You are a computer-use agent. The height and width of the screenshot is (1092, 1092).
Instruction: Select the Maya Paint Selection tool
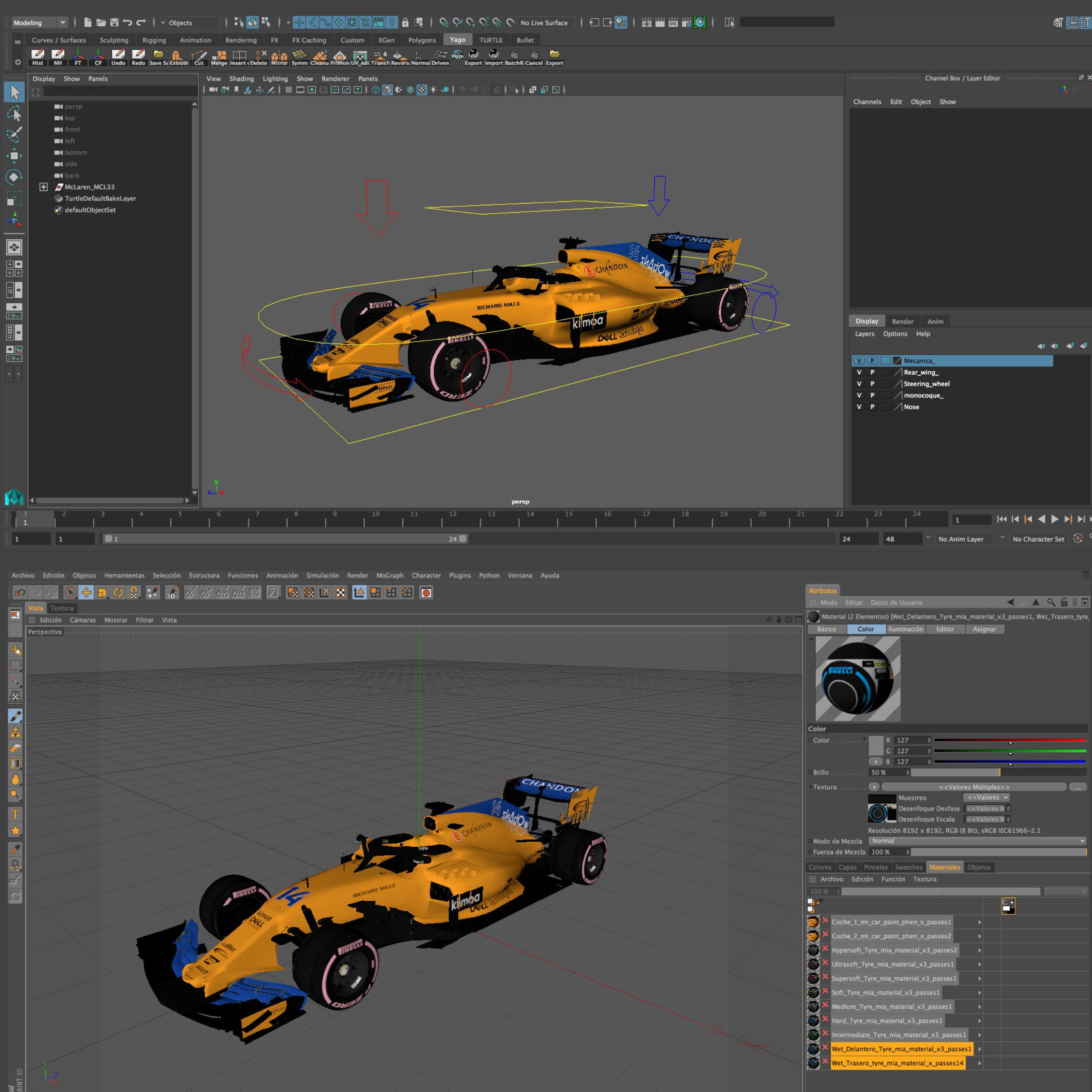point(14,135)
